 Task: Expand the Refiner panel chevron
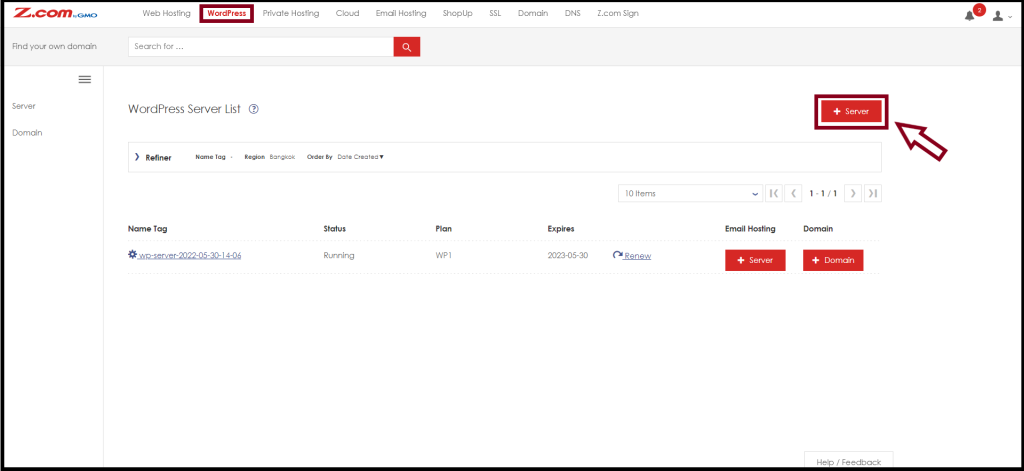point(137,157)
